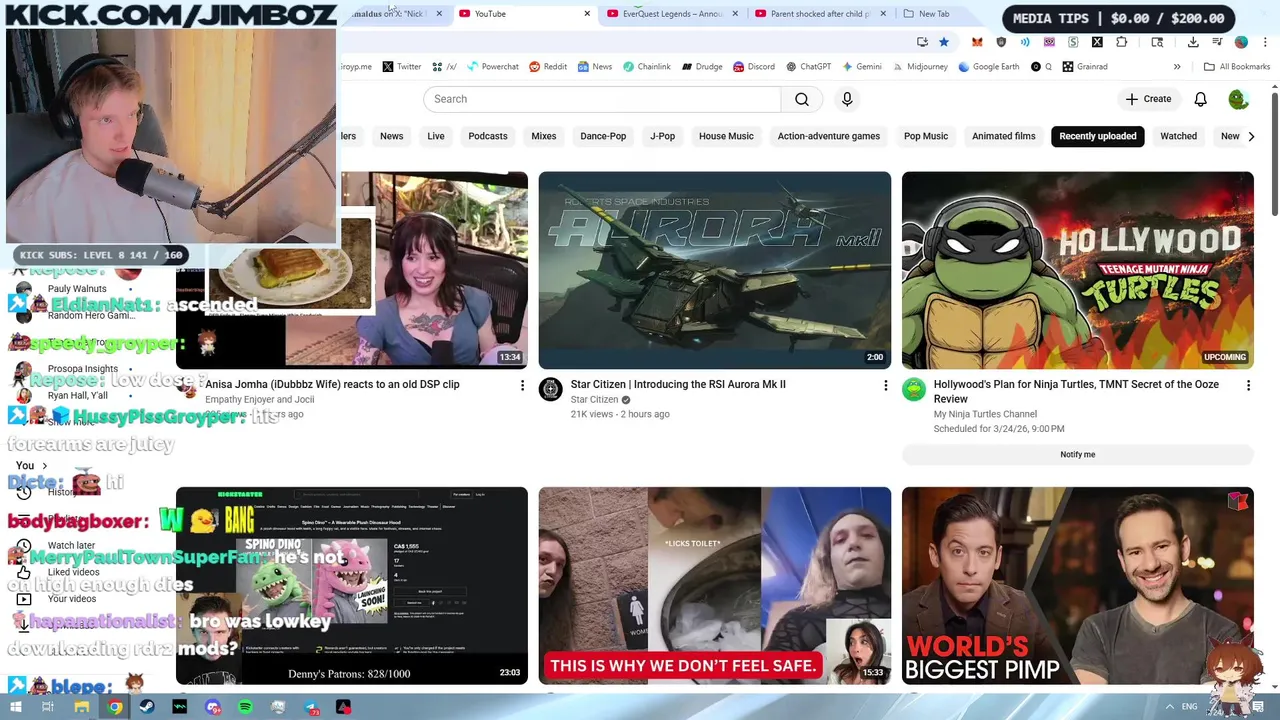Open the Midjourney bookmark
This screenshot has height=720, width=1280.
tap(919, 67)
